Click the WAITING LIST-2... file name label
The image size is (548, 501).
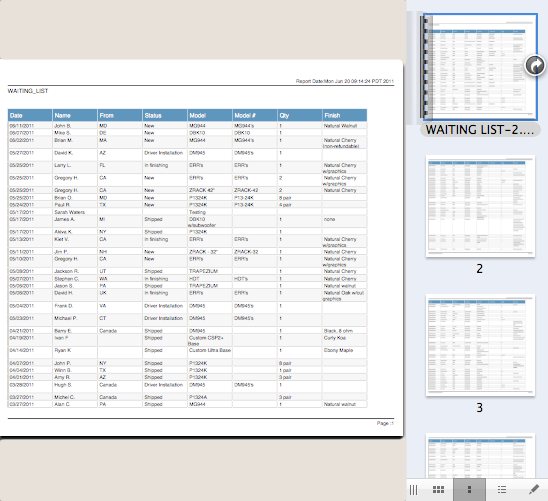[480, 130]
